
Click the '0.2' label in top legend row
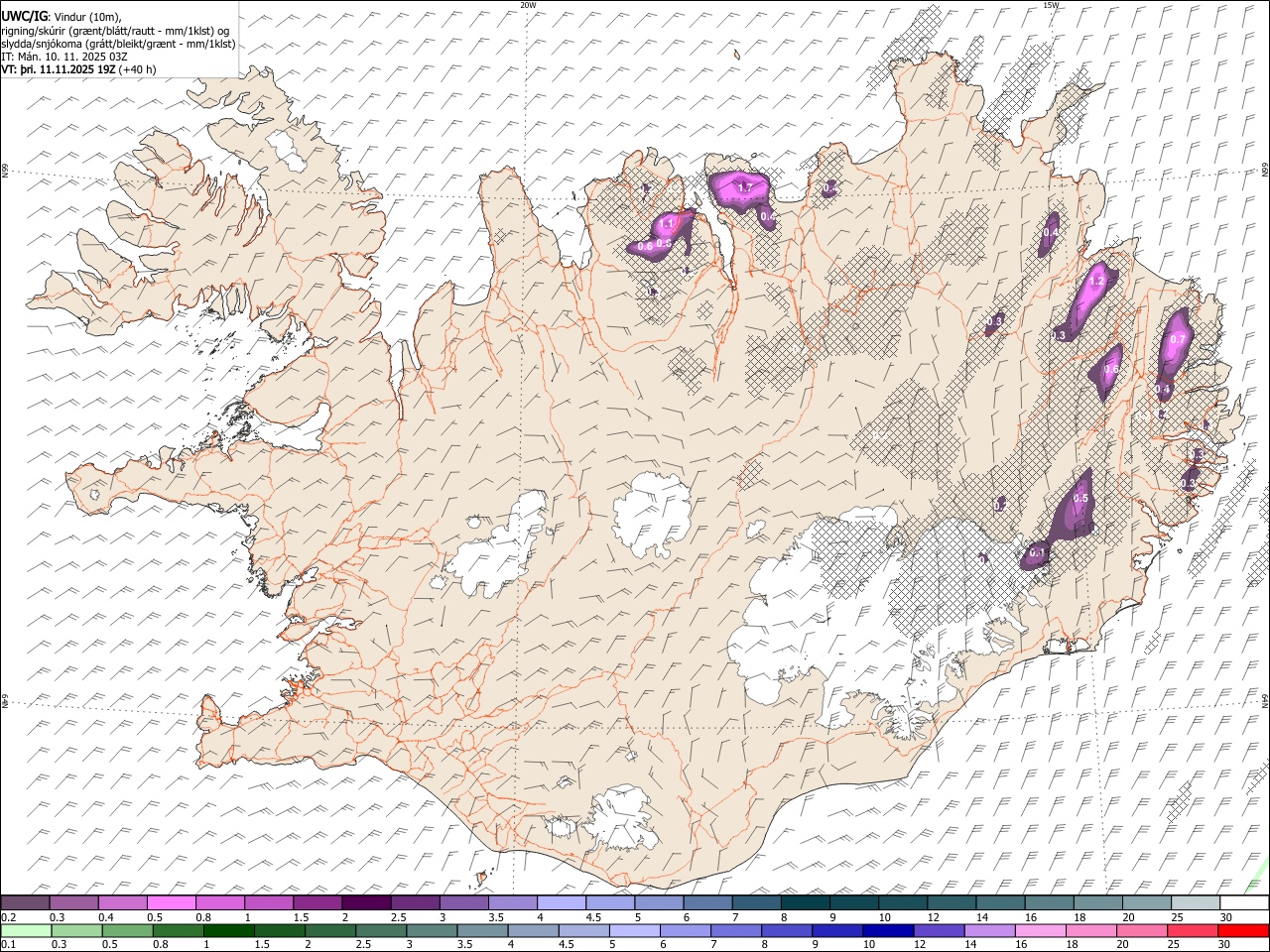(8, 917)
